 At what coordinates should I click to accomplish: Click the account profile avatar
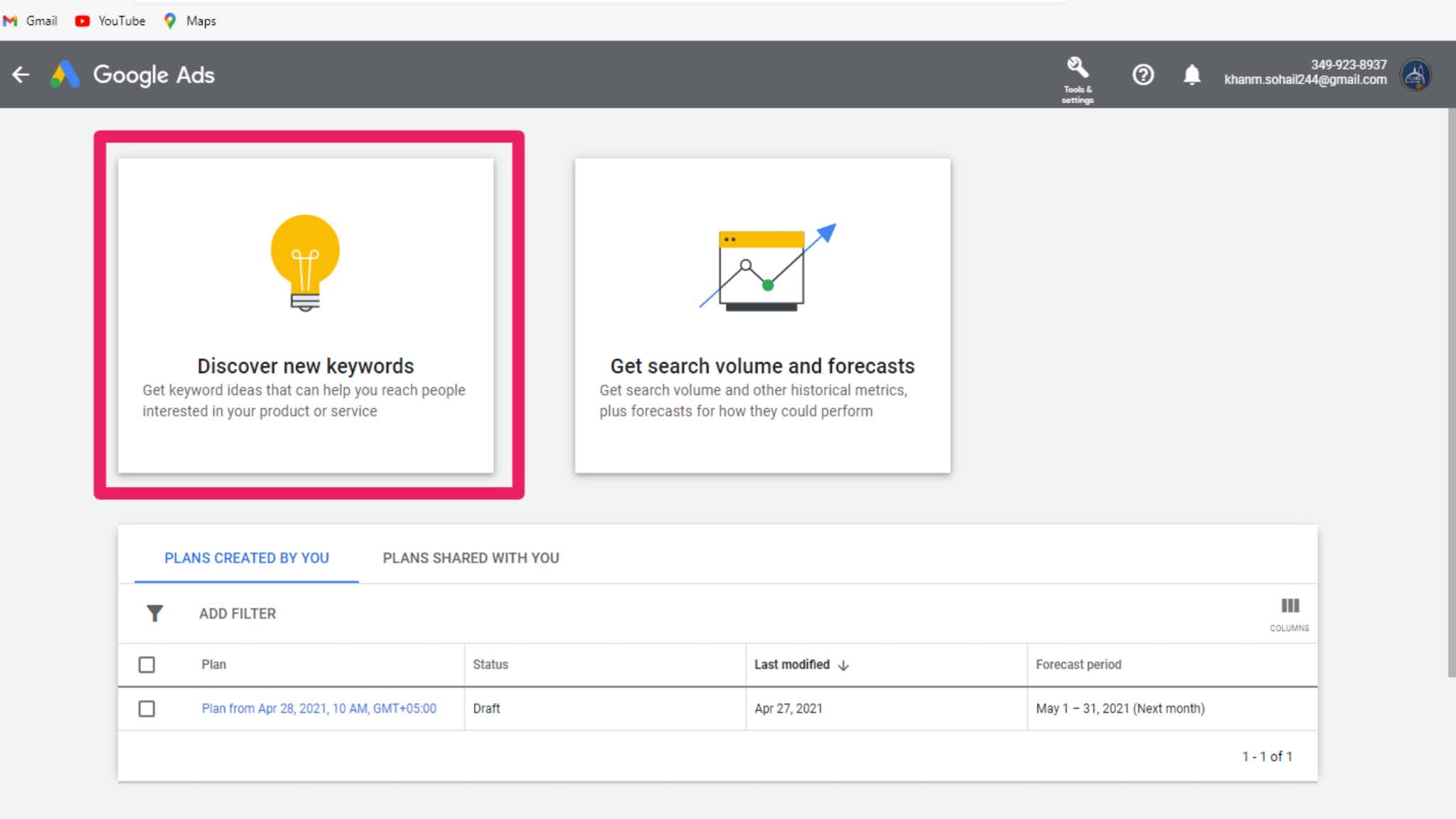1415,75
